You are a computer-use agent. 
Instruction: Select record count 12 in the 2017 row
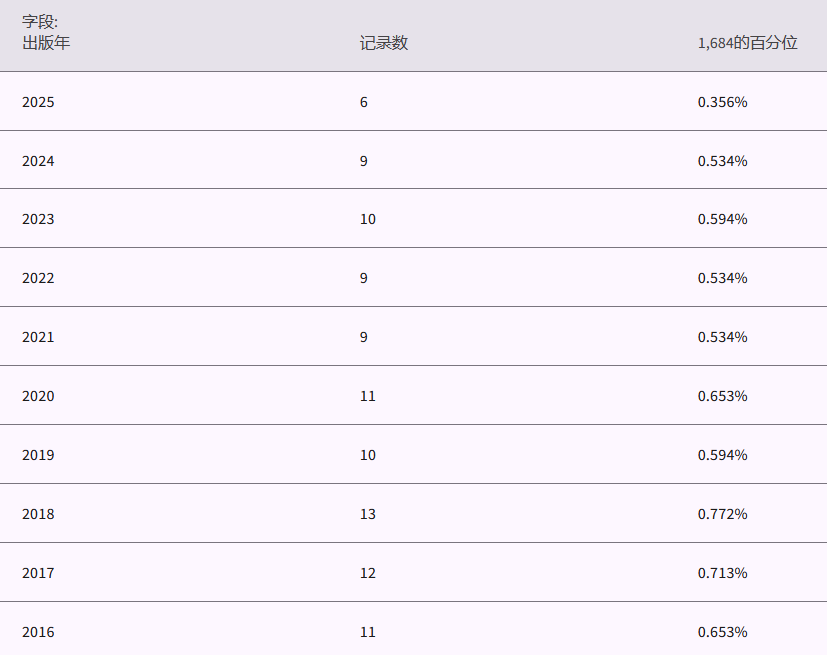(x=368, y=573)
